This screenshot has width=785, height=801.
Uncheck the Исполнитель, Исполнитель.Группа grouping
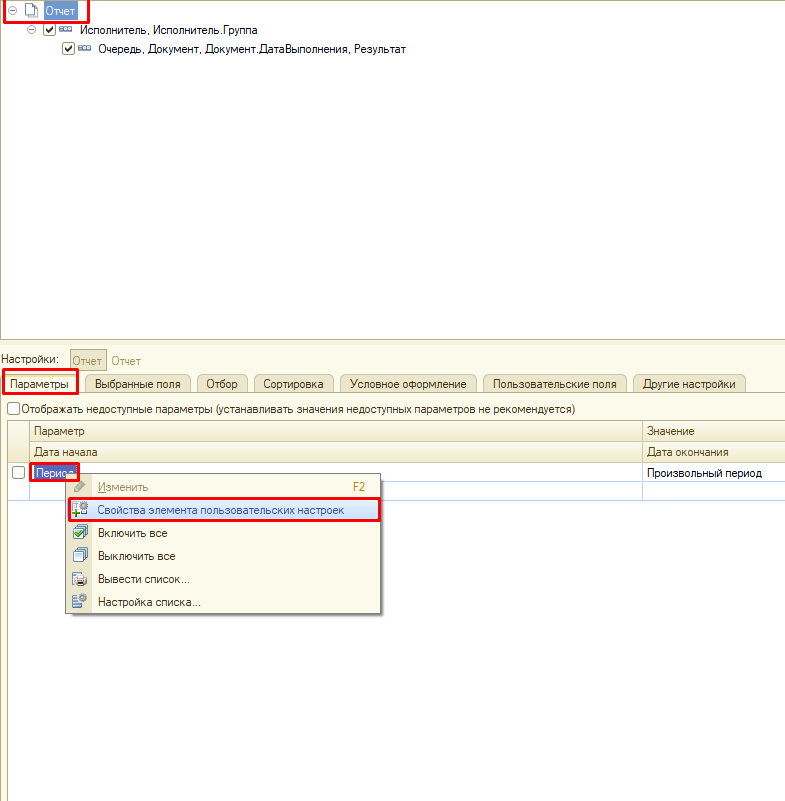(49, 30)
